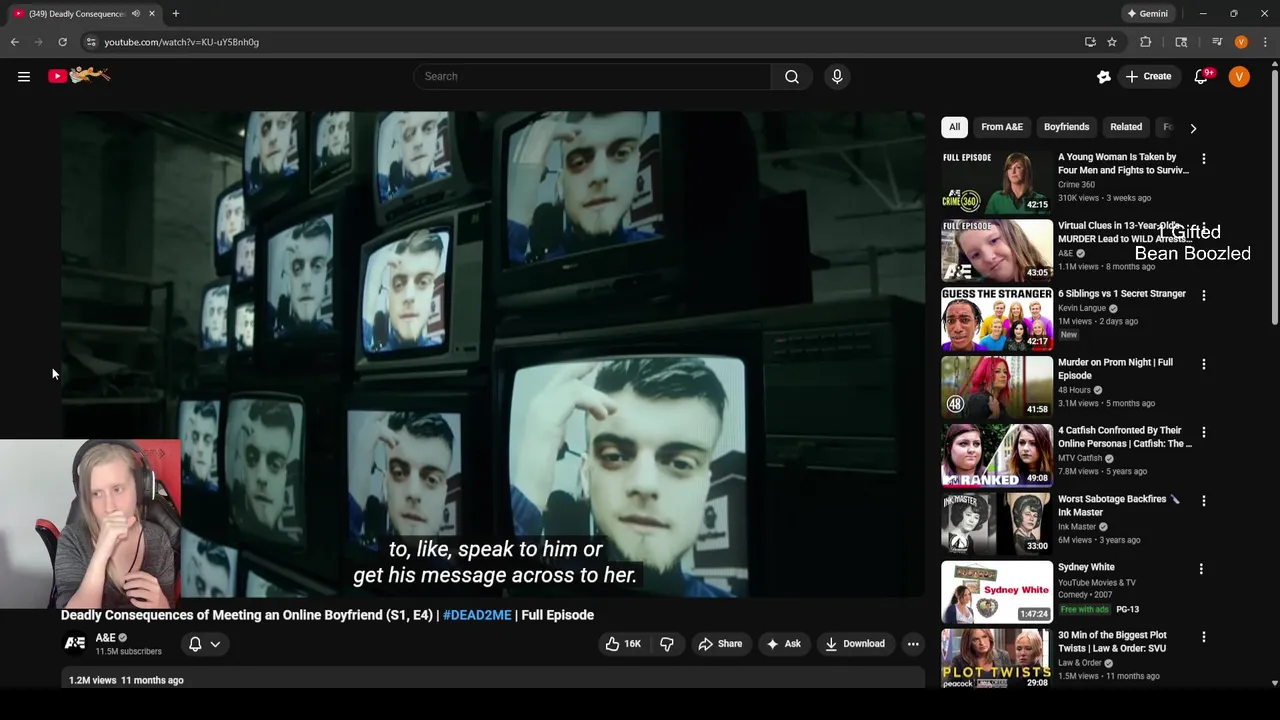Open the A&E channel avatar
Screen dimensions: 1280x720
pos(75,643)
